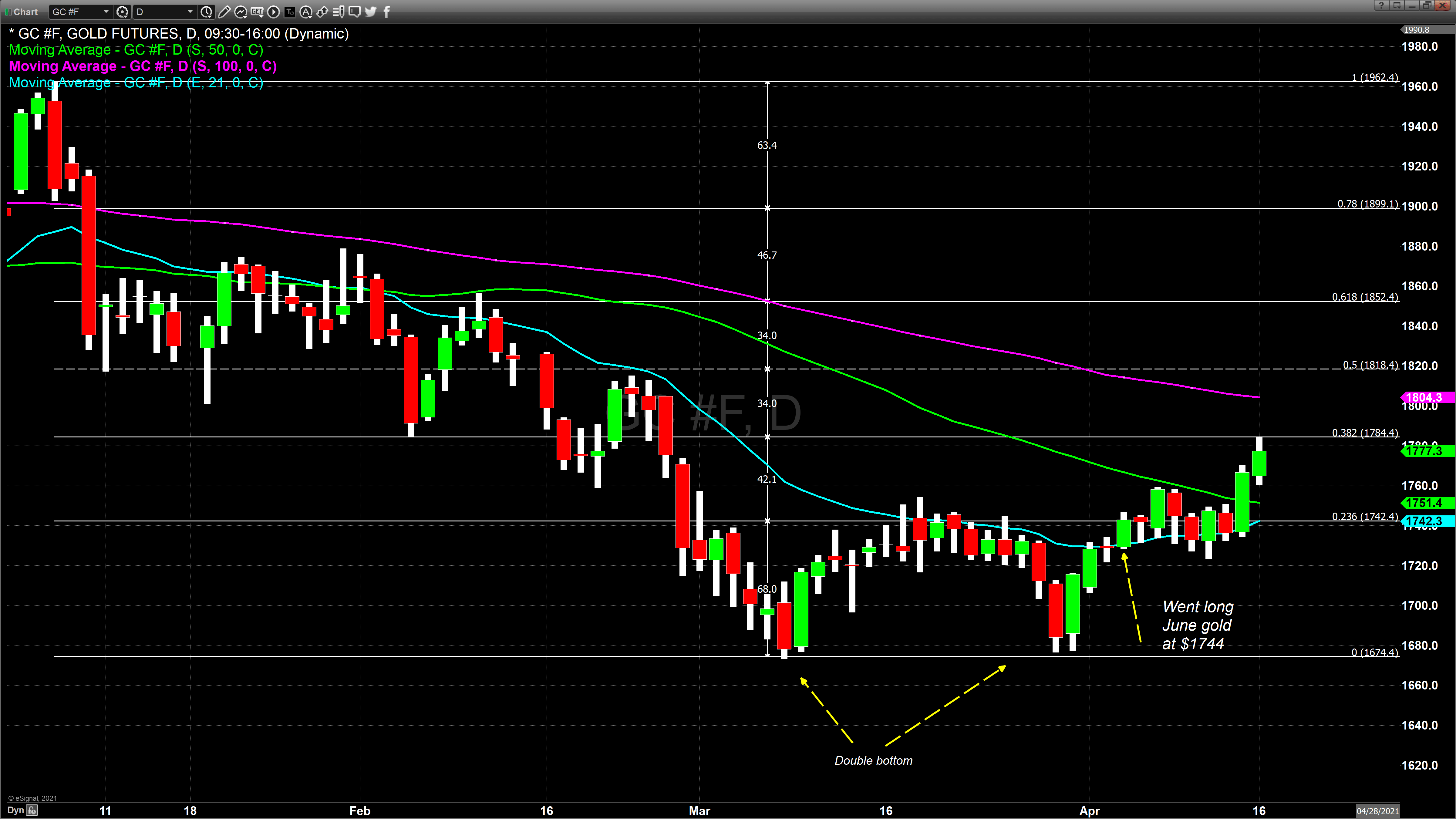Screen dimensions: 1456x819
Task: Click the symbol link arrows icon
Action: coord(322,11)
